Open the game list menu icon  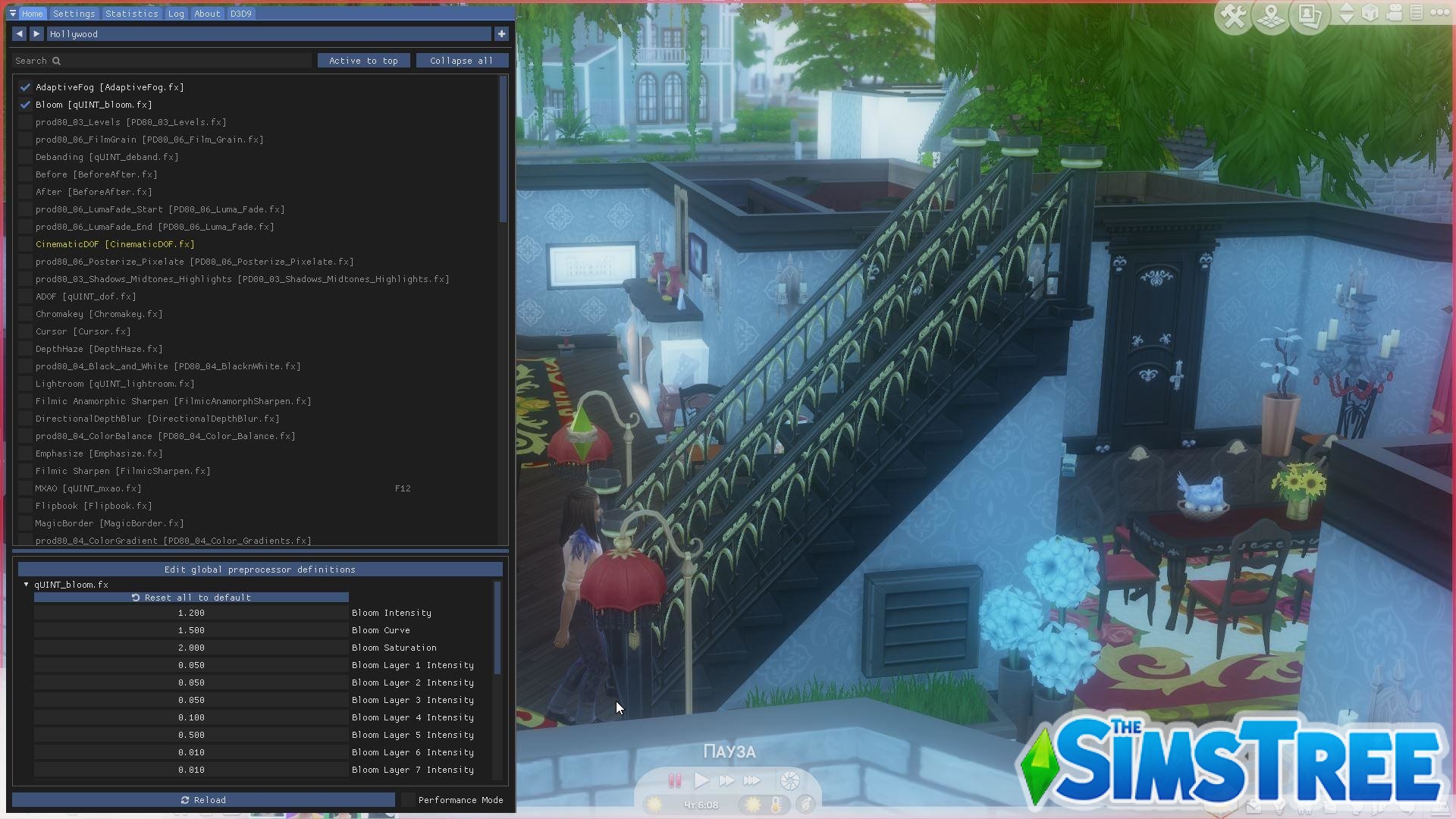point(1416,13)
